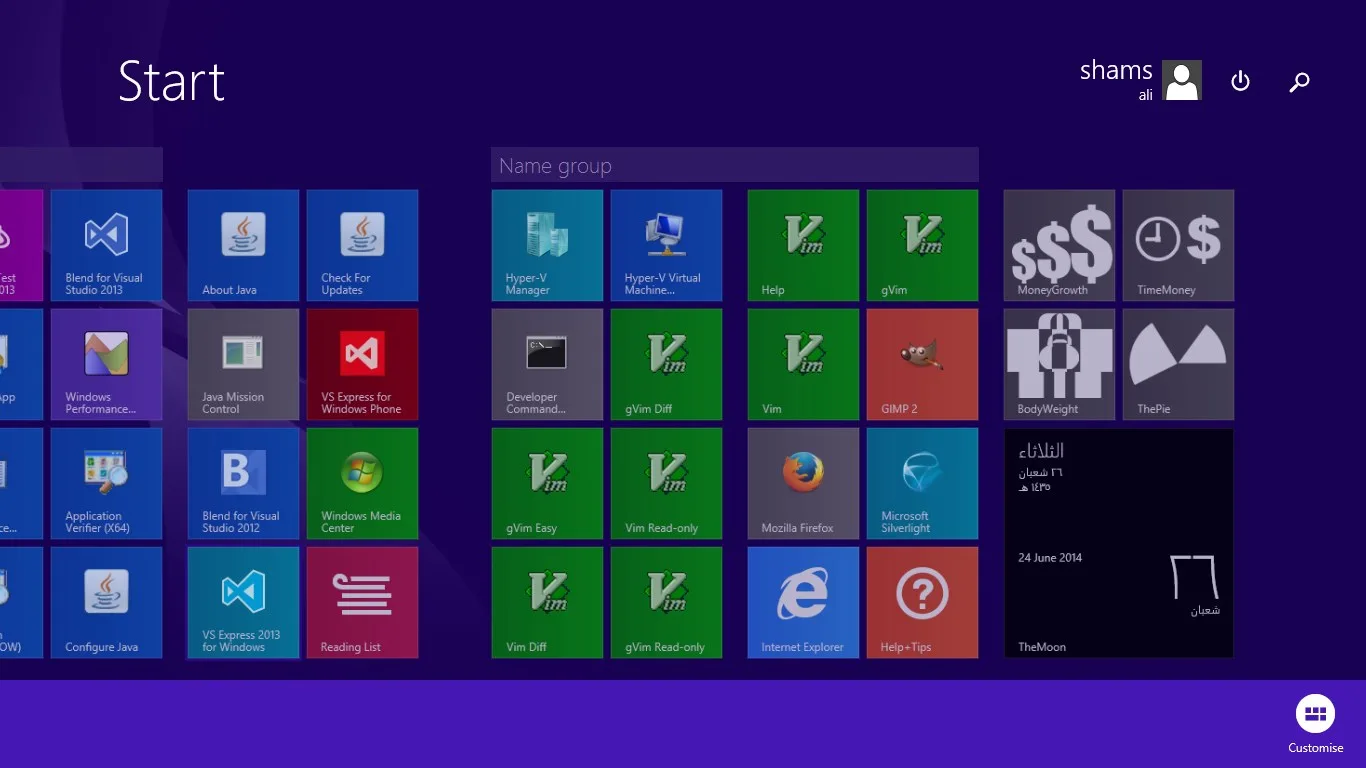Click the Name group text field
1366x768 pixels.
point(735,165)
